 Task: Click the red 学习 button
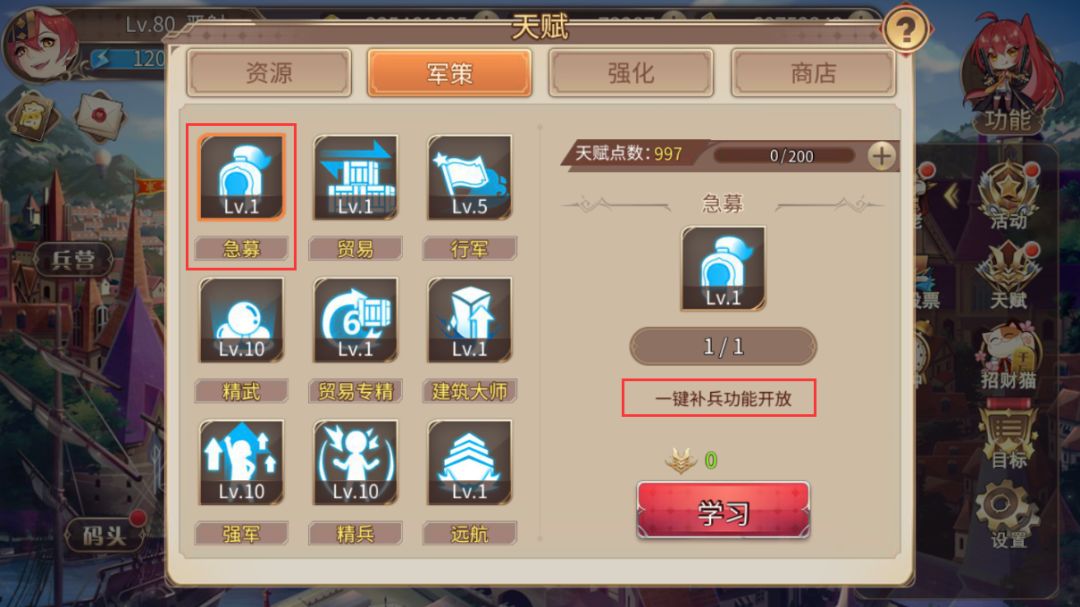pyautogui.click(x=723, y=511)
